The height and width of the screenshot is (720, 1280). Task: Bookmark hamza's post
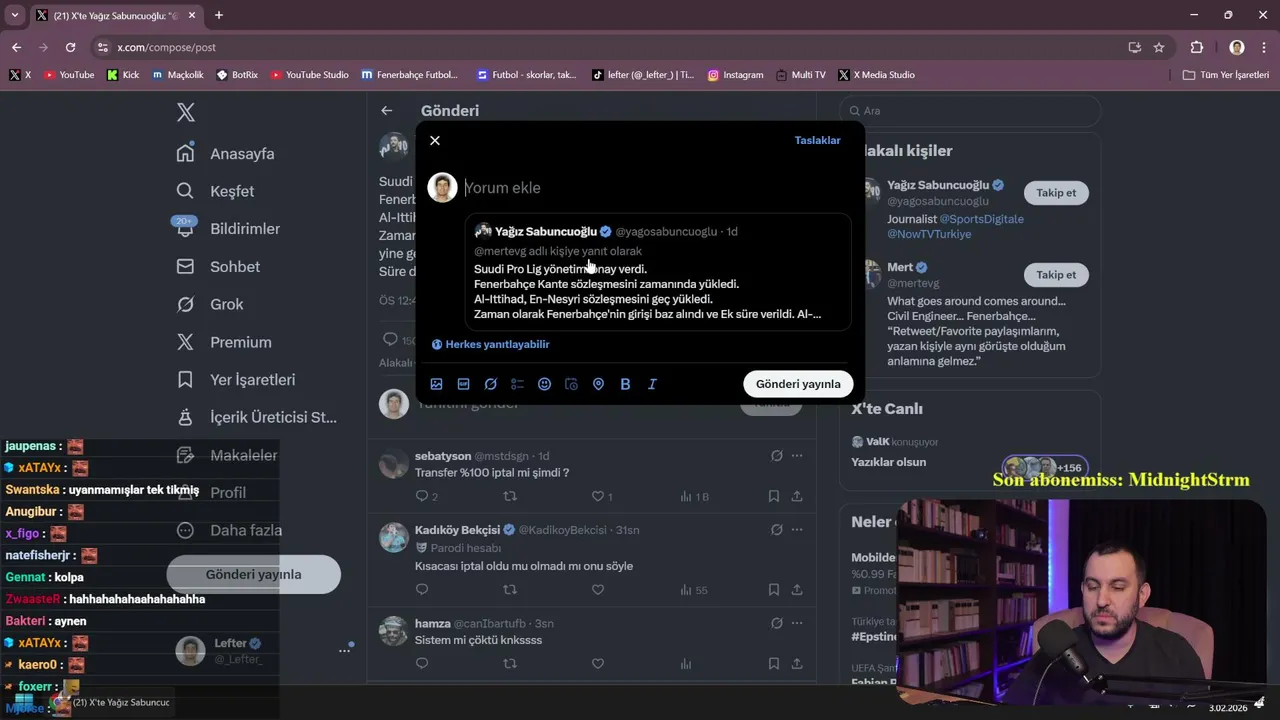[x=774, y=663]
